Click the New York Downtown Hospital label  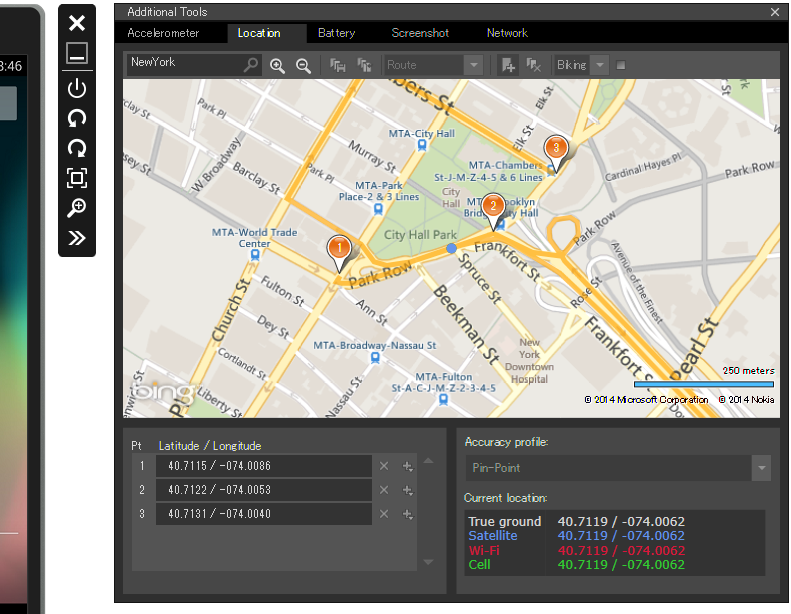click(x=529, y=361)
